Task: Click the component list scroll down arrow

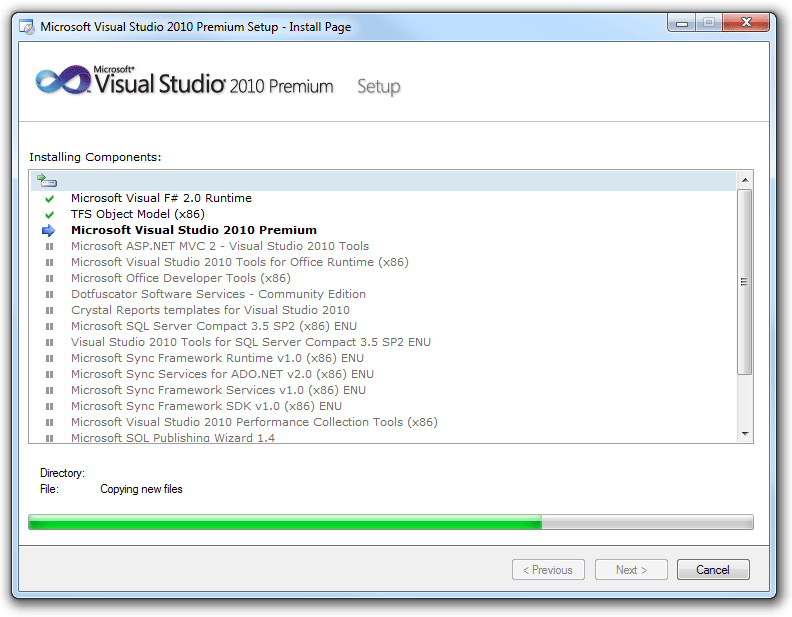Action: (745, 434)
